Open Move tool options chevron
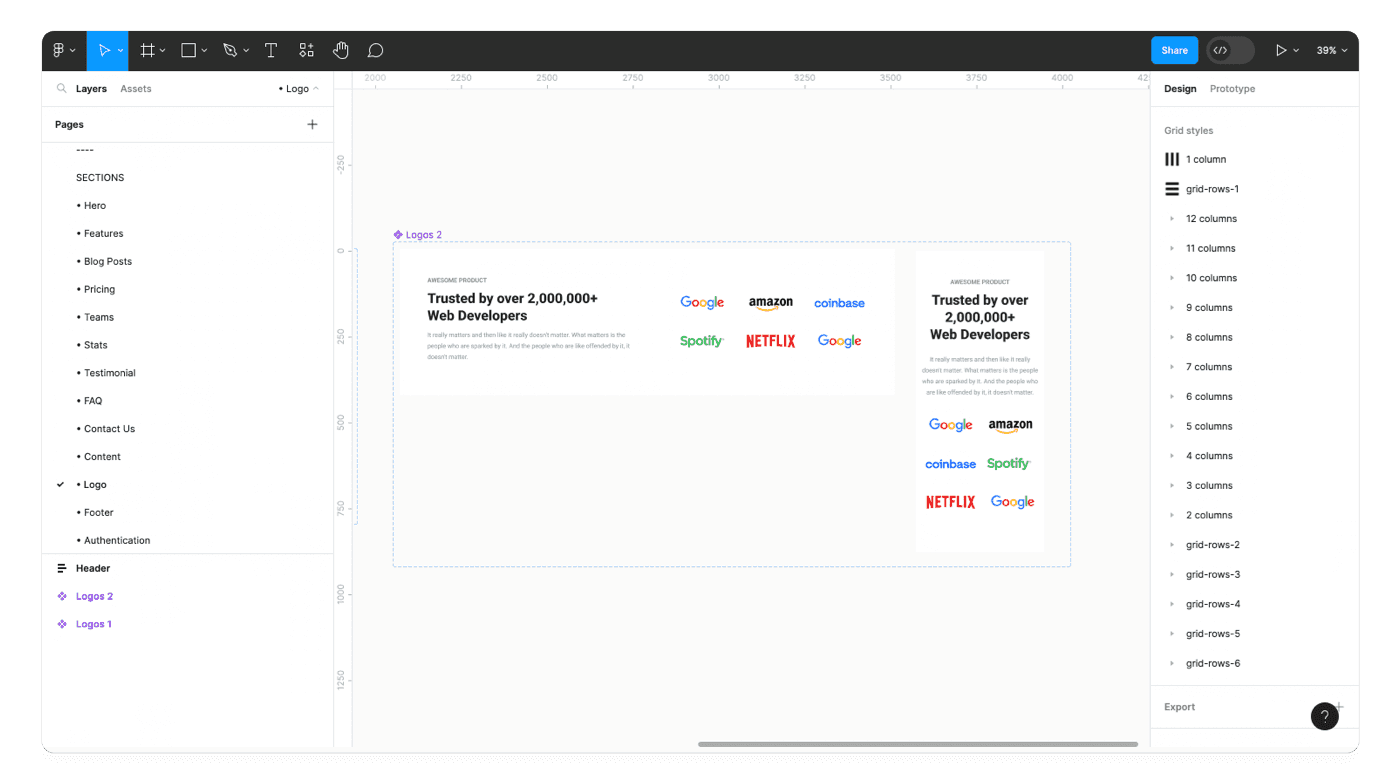 click(x=120, y=51)
